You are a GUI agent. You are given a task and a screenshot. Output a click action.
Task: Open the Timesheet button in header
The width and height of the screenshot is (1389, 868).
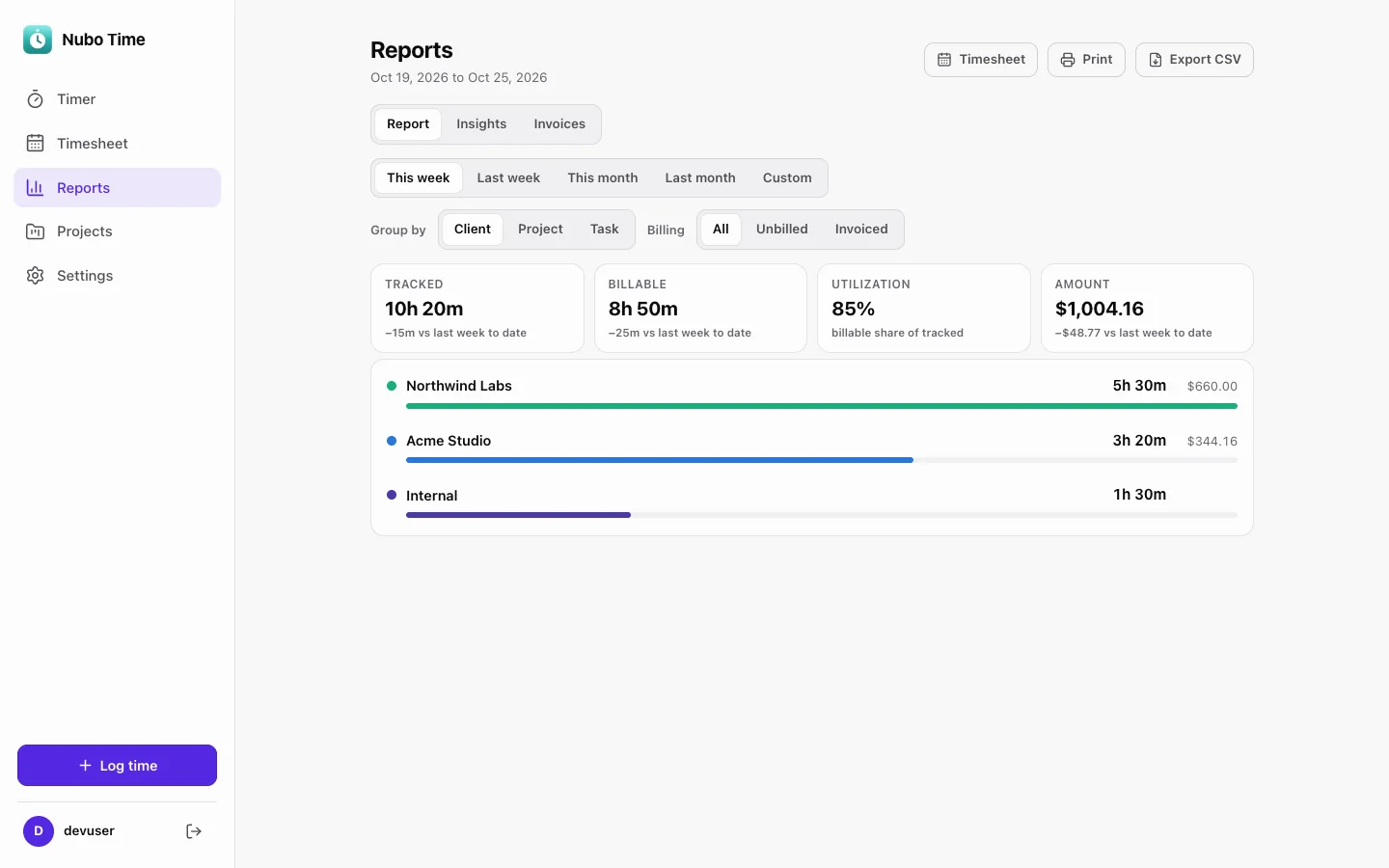coord(981,60)
